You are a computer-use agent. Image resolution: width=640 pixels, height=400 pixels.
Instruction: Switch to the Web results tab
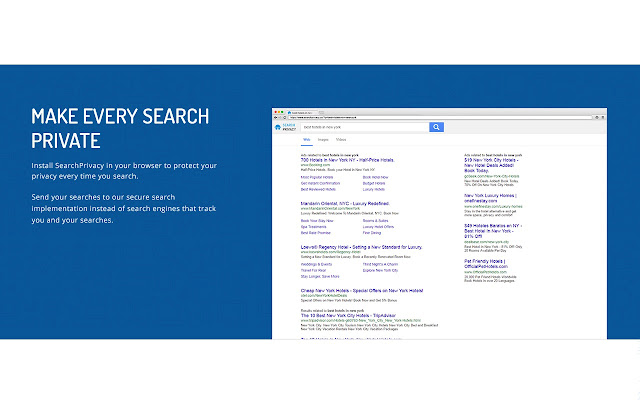(307, 140)
